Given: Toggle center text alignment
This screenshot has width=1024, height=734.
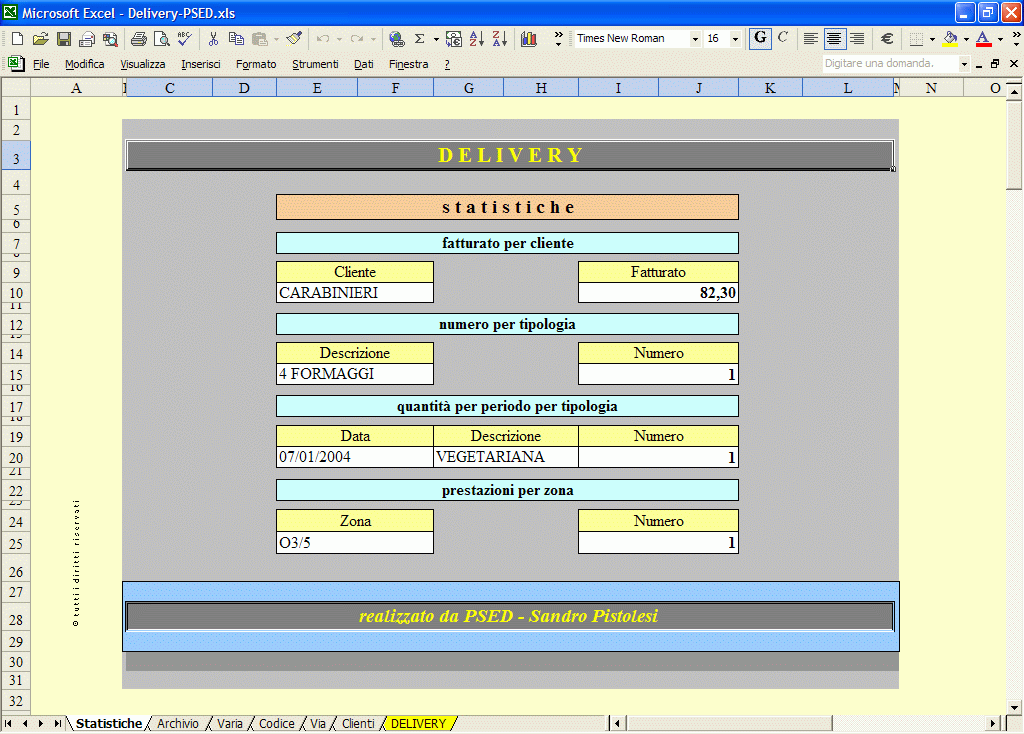Looking at the screenshot, I should click(x=834, y=39).
